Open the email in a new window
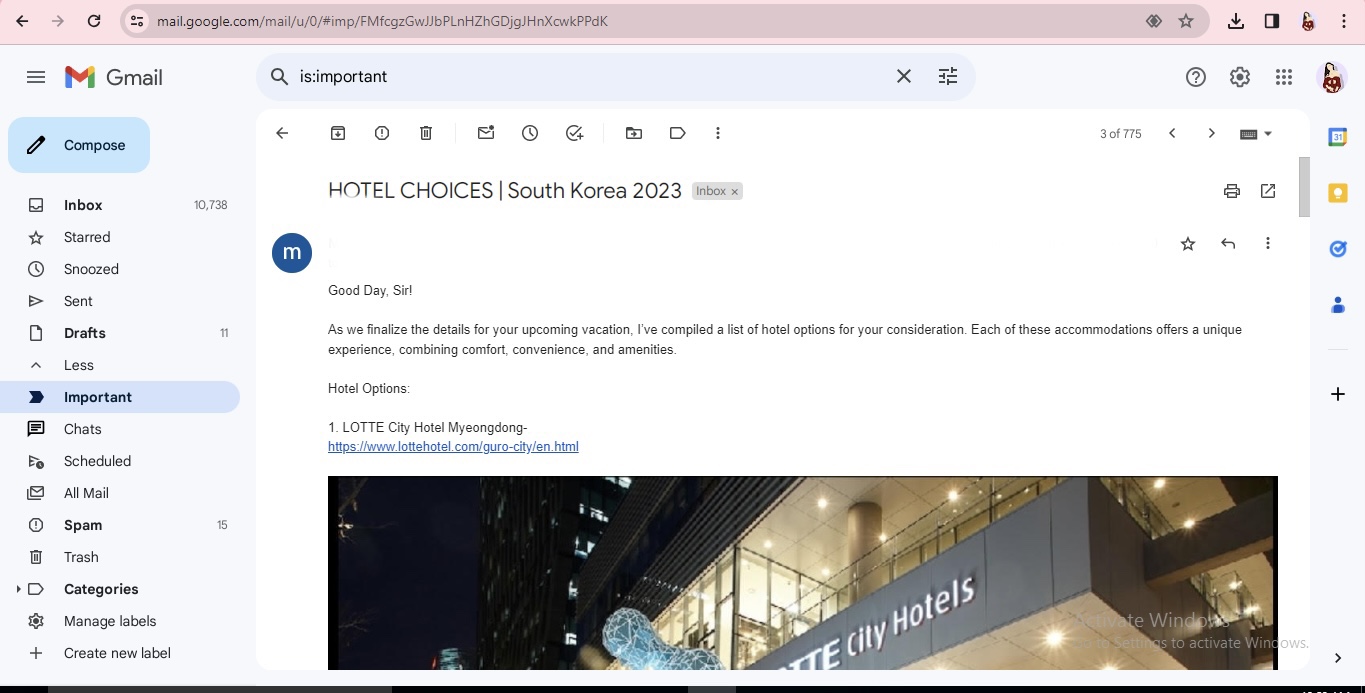The height and width of the screenshot is (693, 1365). tap(1268, 191)
